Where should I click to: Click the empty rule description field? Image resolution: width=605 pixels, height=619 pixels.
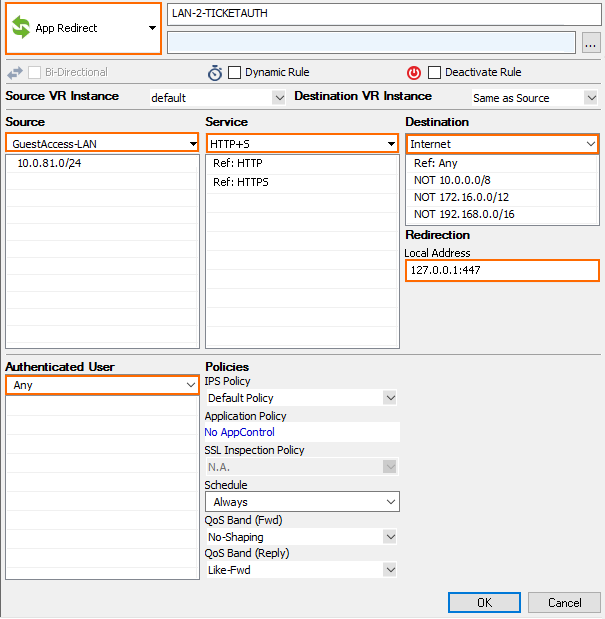coord(371,43)
